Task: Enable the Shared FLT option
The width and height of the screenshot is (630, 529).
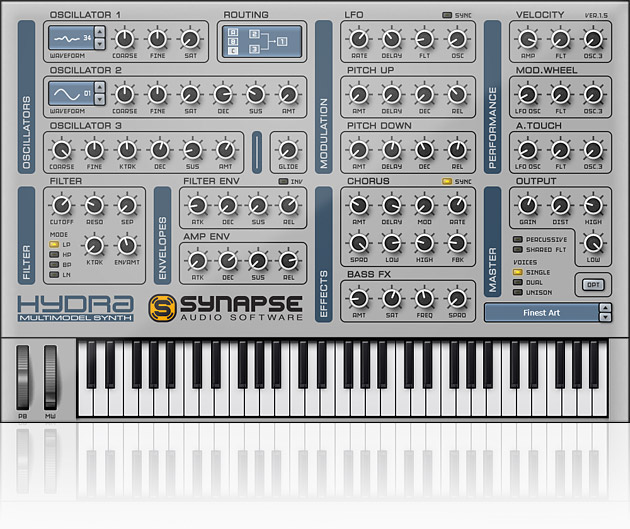Action: click(518, 249)
